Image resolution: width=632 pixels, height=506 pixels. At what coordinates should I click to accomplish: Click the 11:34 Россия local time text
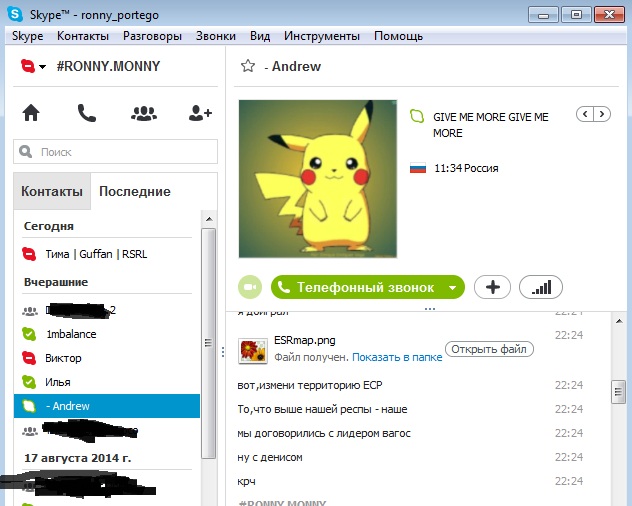(466, 168)
